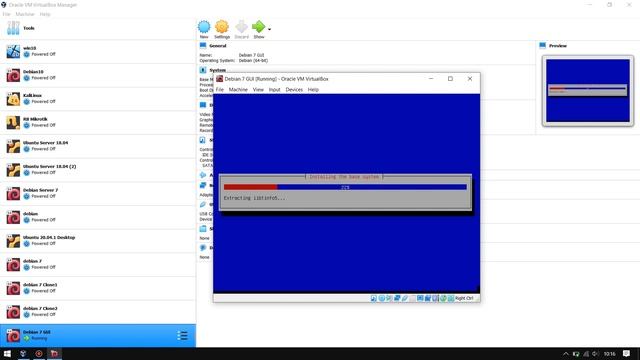Open View menu in Debian 7 GUI window

click(x=258, y=89)
